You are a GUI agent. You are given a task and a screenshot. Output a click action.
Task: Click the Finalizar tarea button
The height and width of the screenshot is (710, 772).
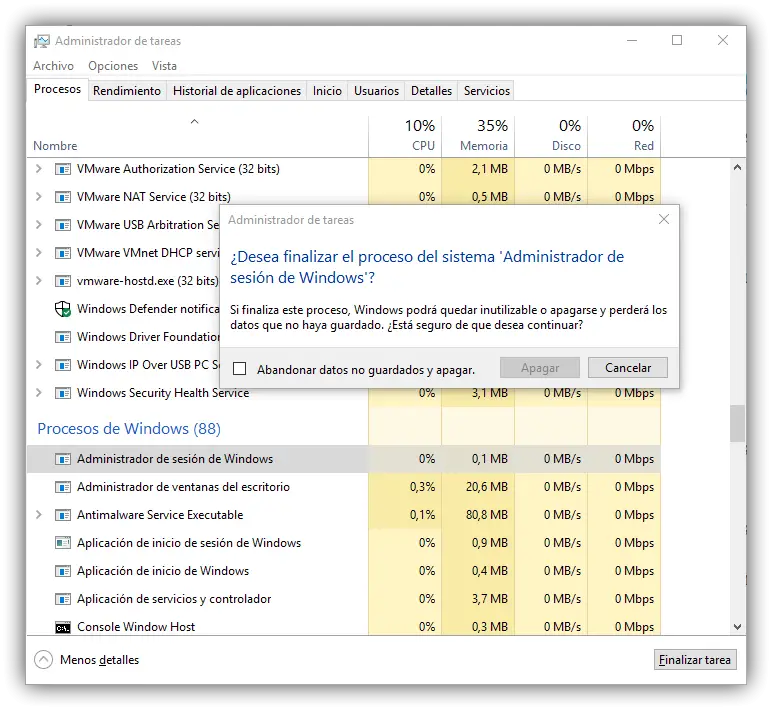(x=695, y=660)
